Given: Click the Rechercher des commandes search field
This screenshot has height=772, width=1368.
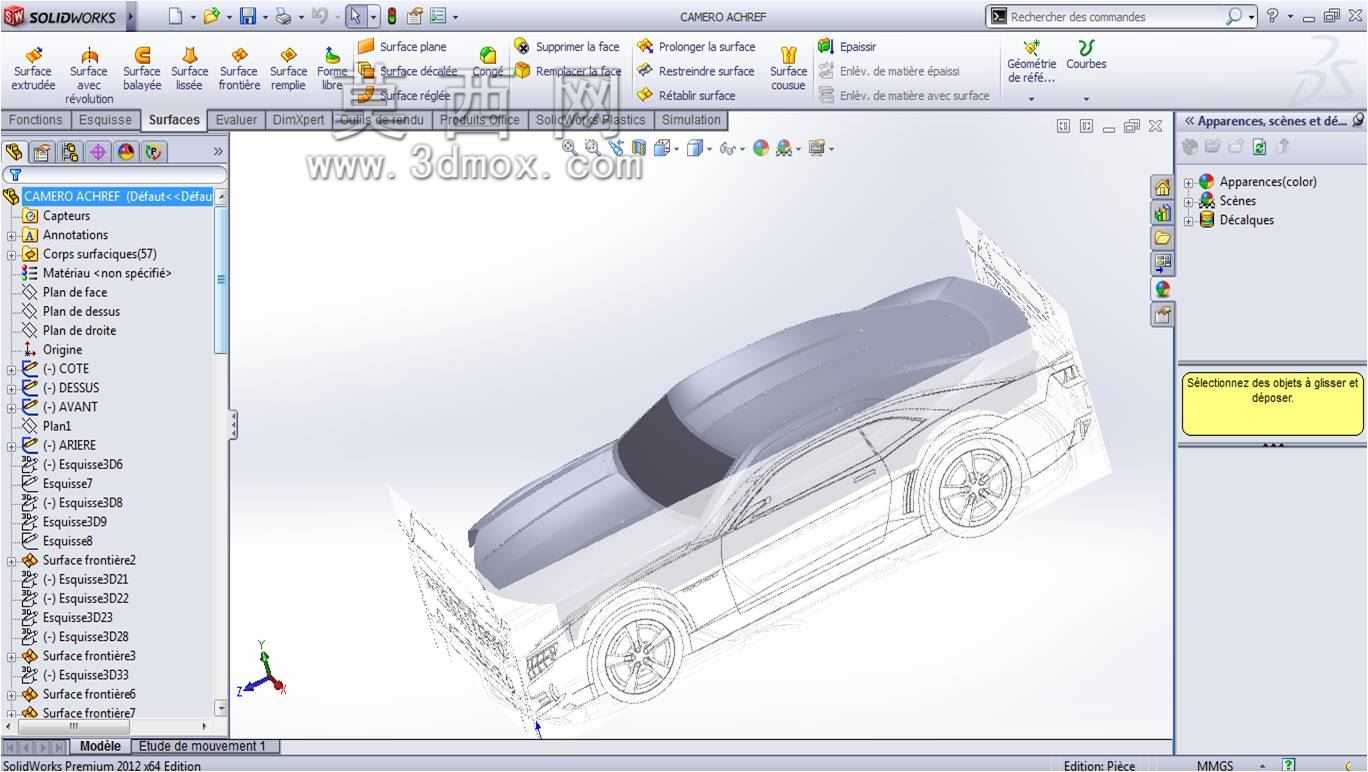Looking at the screenshot, I should tap(1116, 16).
